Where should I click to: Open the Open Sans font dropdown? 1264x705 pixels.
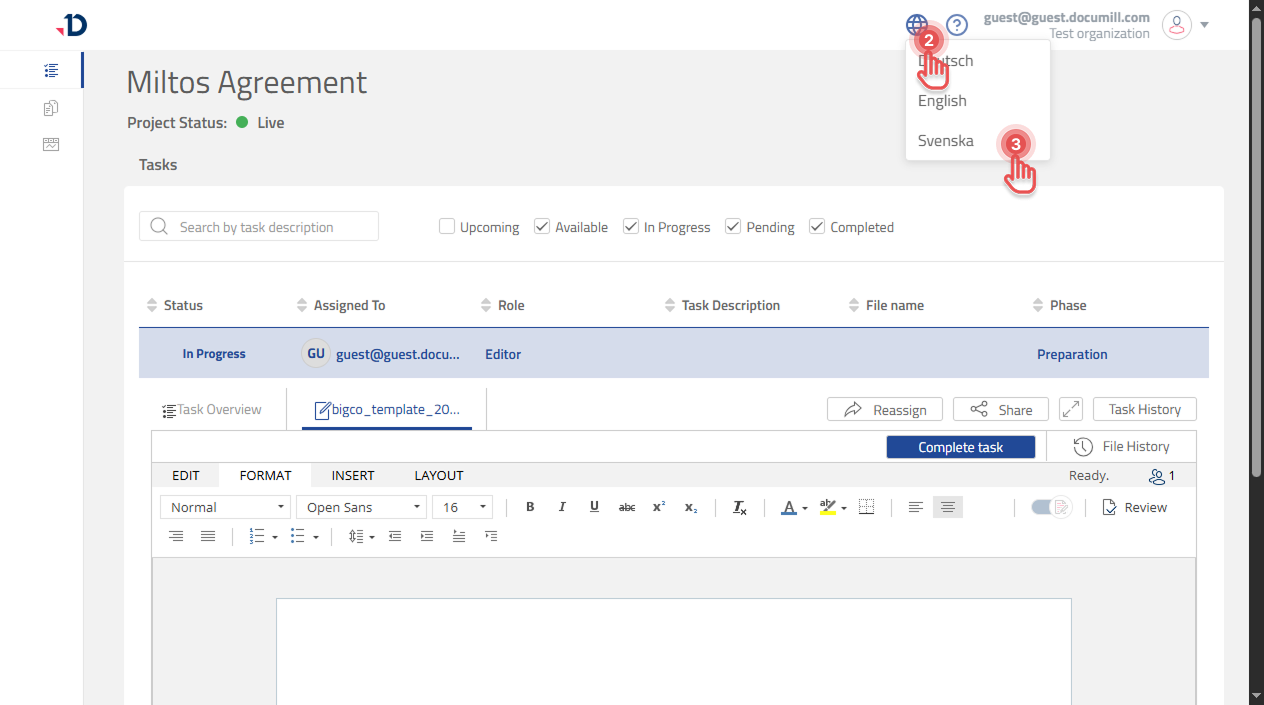360,507
